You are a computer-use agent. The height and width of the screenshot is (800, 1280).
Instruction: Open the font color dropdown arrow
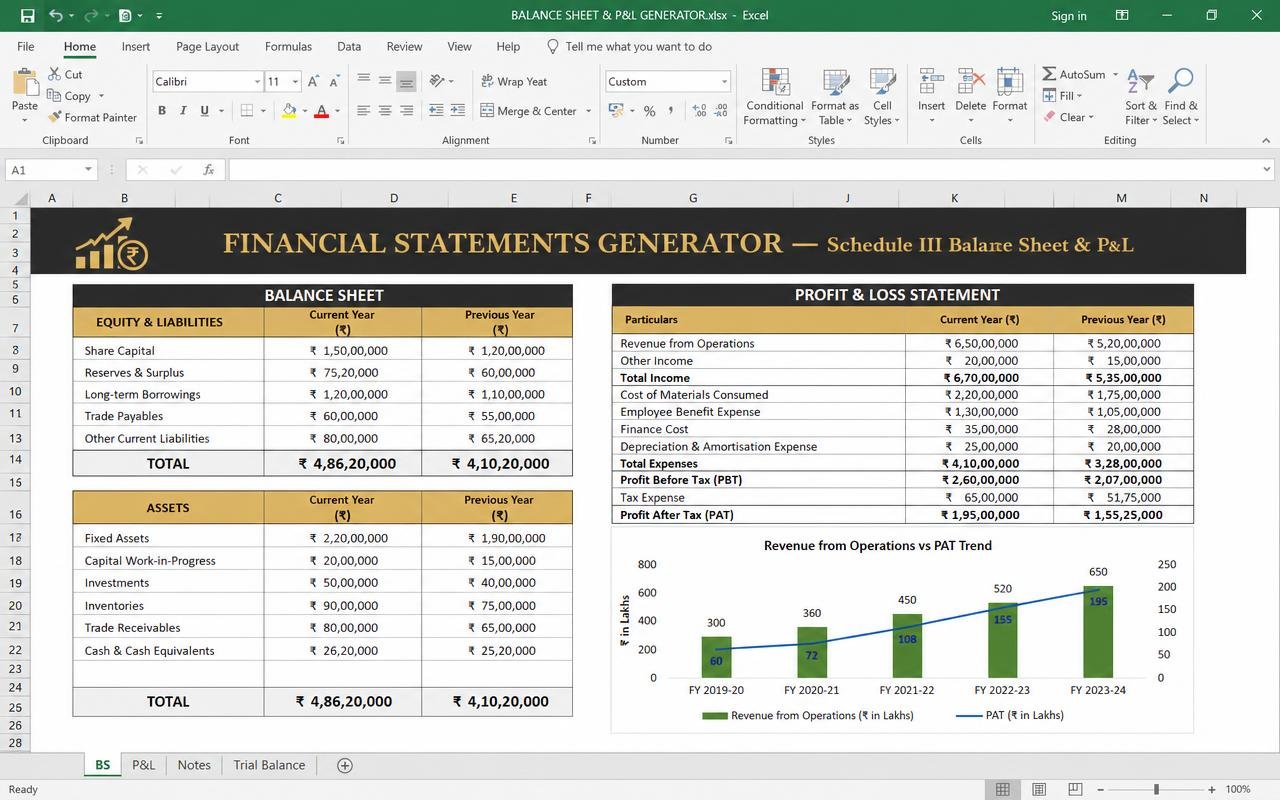337,111
